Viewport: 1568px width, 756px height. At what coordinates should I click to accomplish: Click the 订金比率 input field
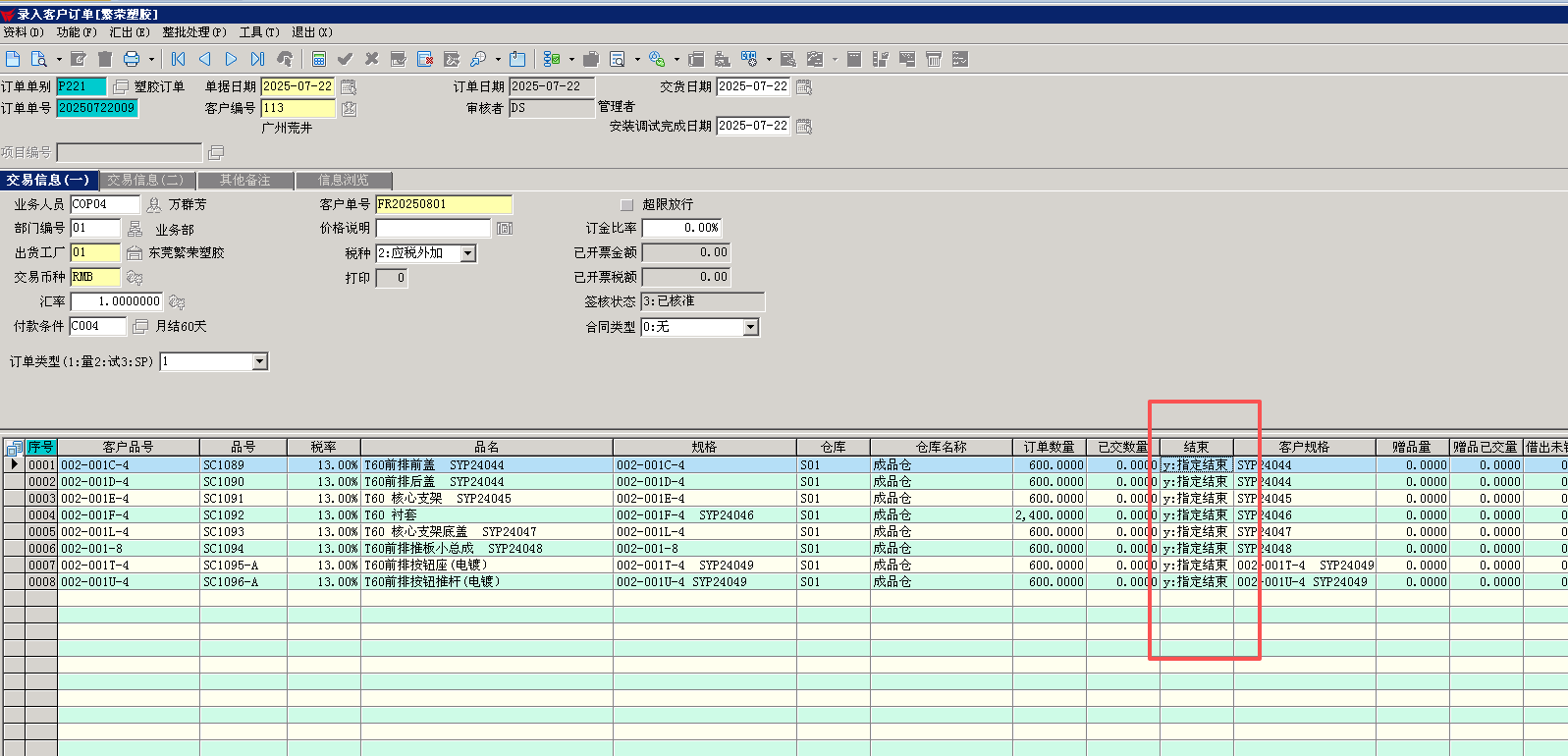click(682, 228)
